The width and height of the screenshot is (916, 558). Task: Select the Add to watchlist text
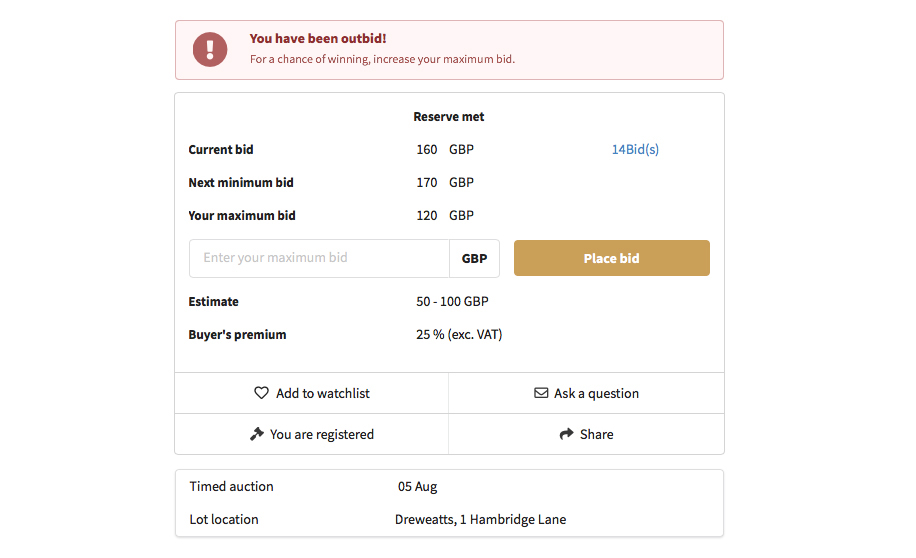[x=322, y=393]
